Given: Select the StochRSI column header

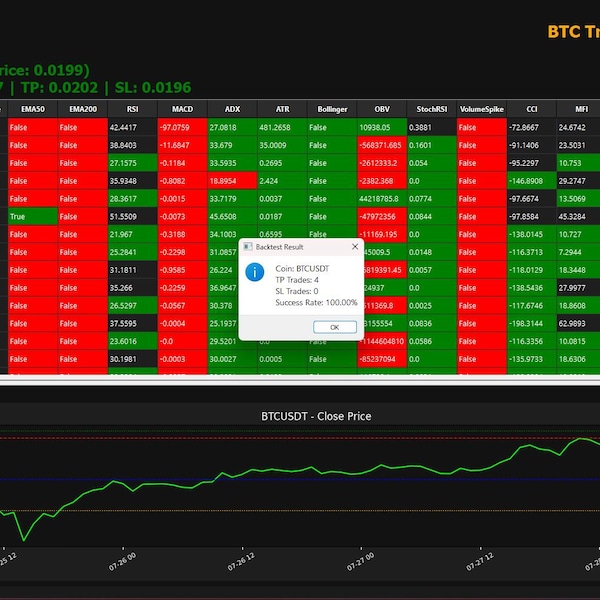Looking at the screenshot, I should (432, 109).
